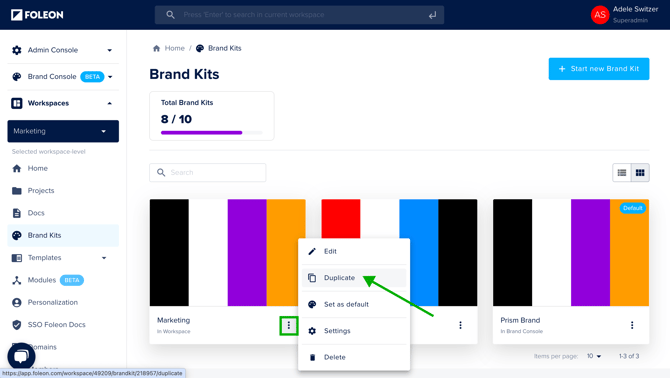Viewport: 670px width, 378px height.
Task: Choose Set as default from menu
Action: pyautogui.click(x=354, y=305)
